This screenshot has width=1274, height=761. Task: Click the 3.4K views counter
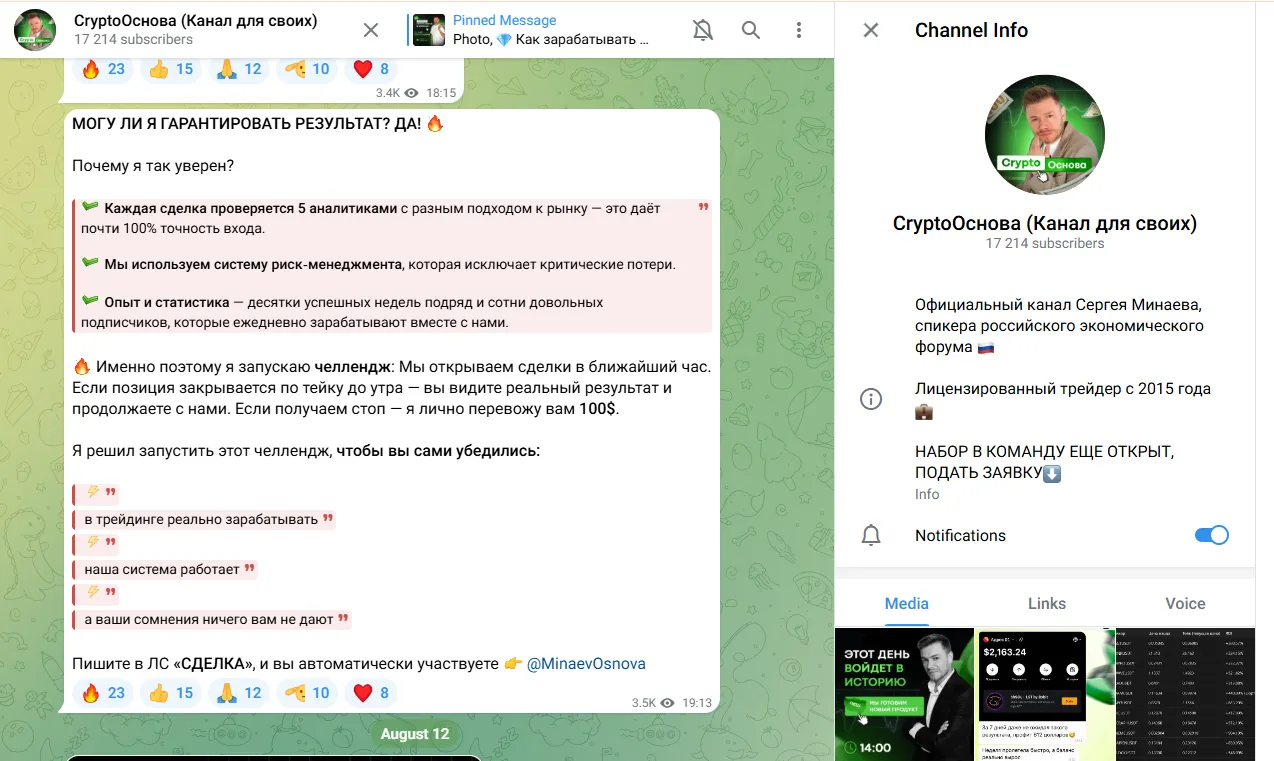point(397,93)
